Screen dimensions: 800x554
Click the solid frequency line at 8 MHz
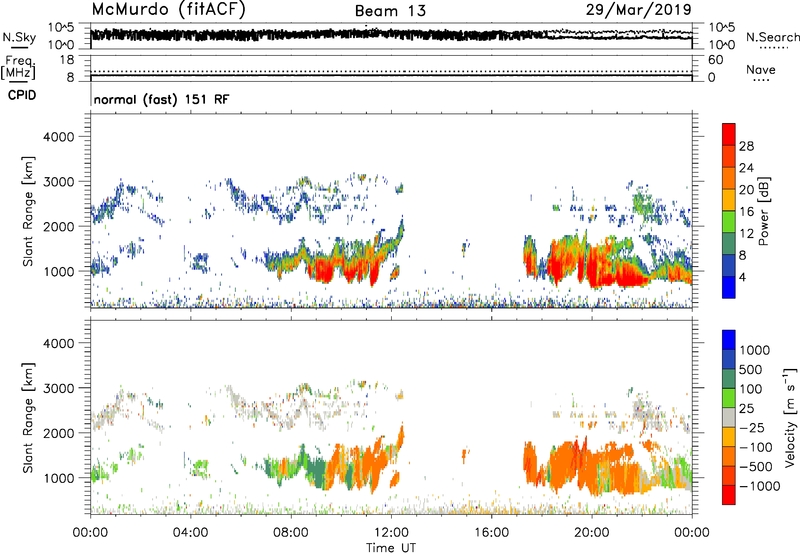391,77
